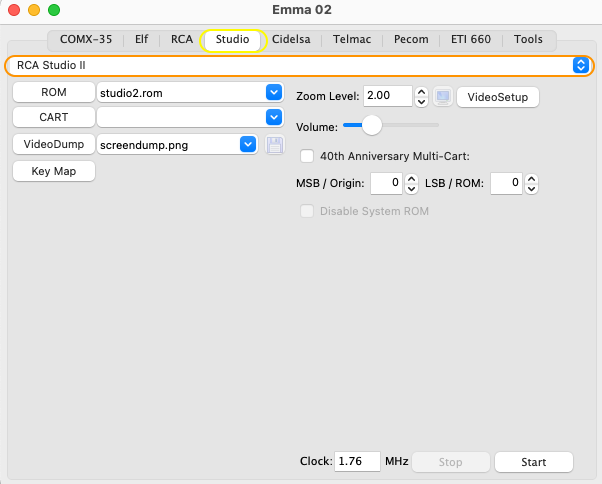Click the Zoom Level input field
This screenshot has height=484, width=602.
(388, 96)
